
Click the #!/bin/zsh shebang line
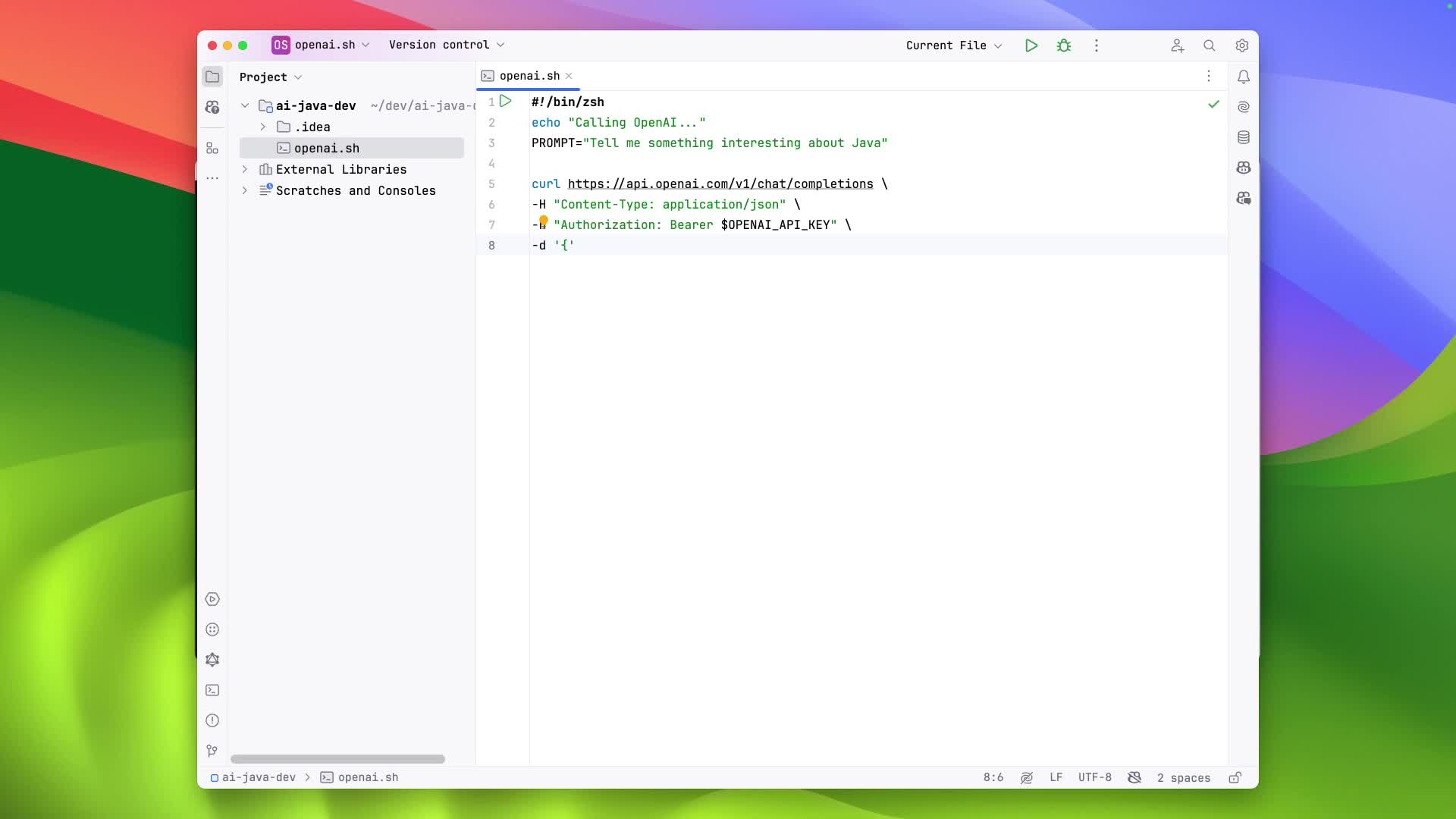[568, 102]
